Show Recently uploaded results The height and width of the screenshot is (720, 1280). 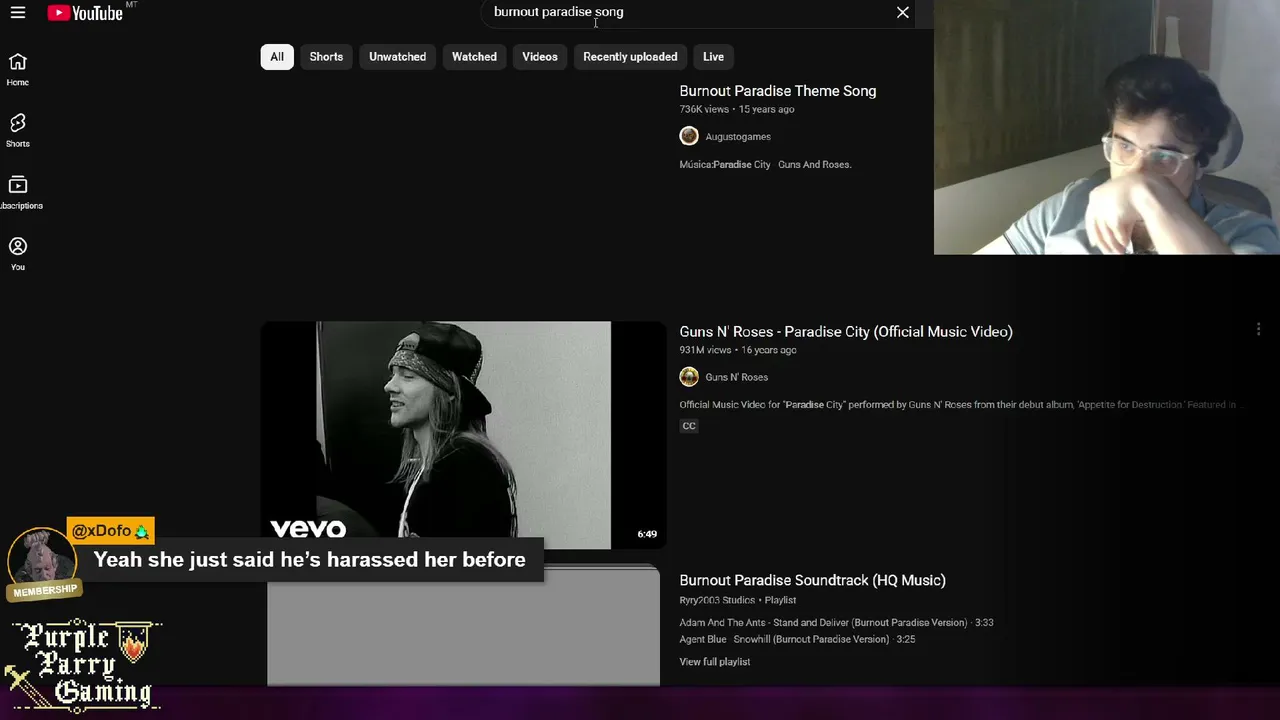point(630,57)
